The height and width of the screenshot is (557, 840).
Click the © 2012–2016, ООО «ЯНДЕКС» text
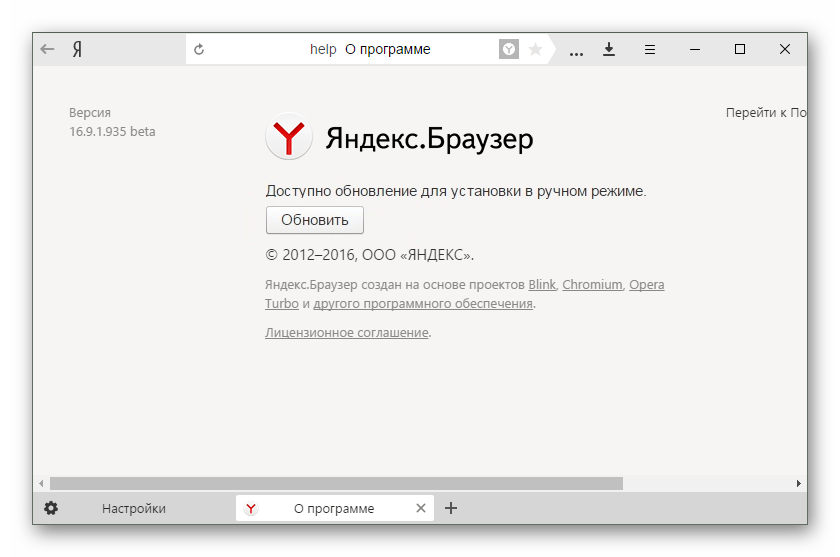370,255
